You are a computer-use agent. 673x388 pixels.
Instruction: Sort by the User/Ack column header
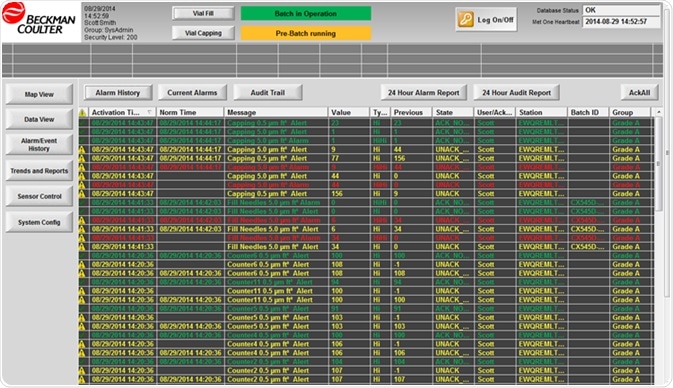(x=494, y=112)
